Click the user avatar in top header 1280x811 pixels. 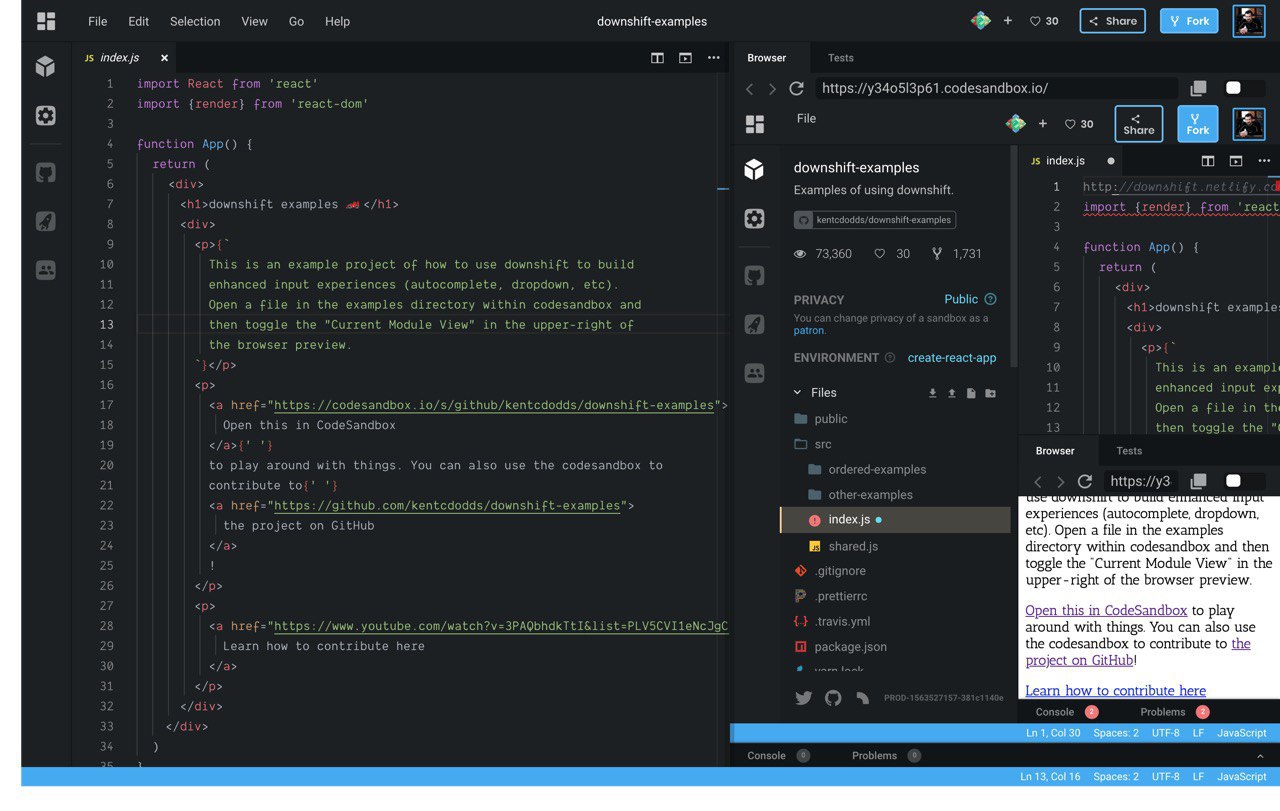[x=1249, y=21]
